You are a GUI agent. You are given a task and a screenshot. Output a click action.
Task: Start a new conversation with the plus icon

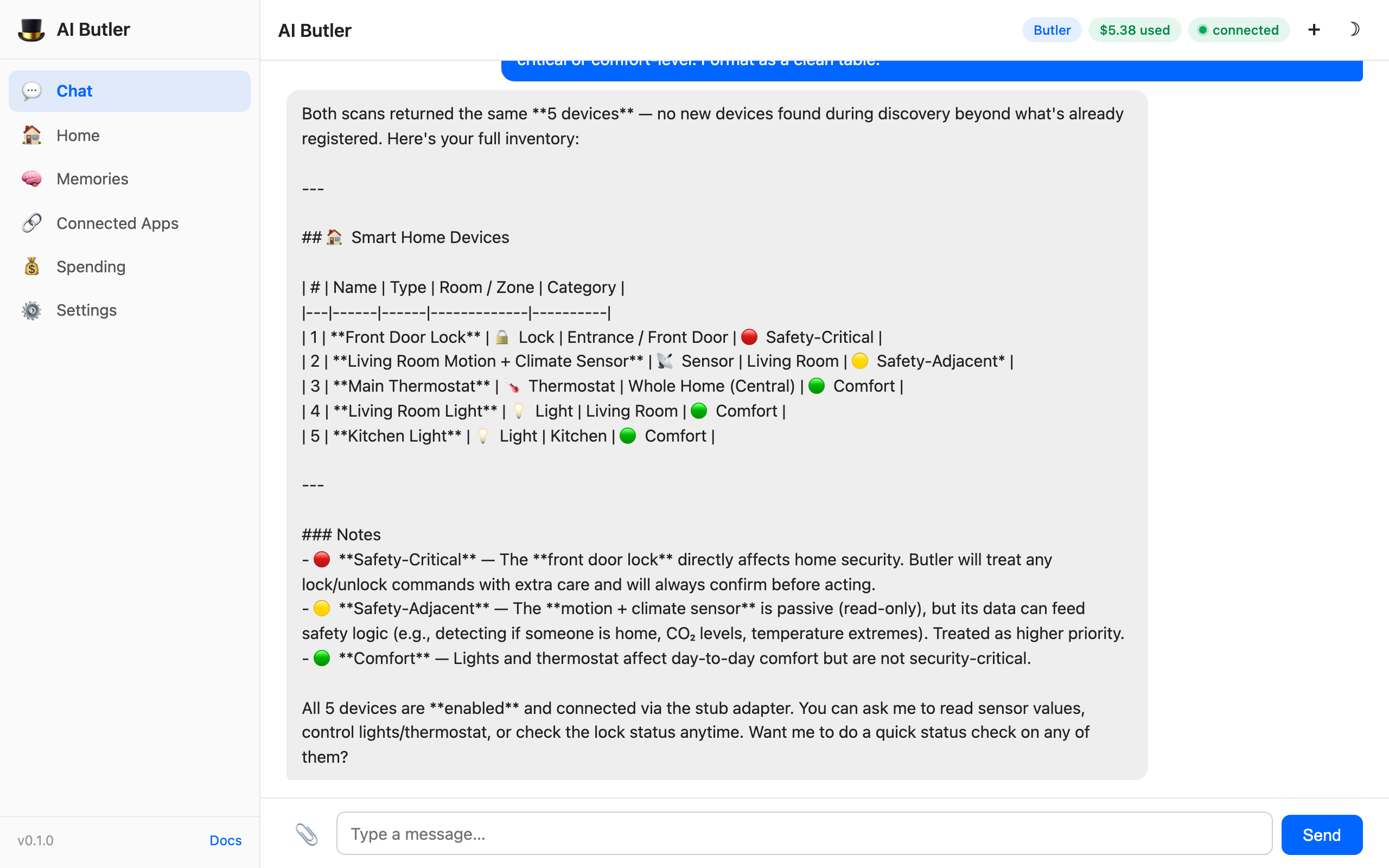1314,29
